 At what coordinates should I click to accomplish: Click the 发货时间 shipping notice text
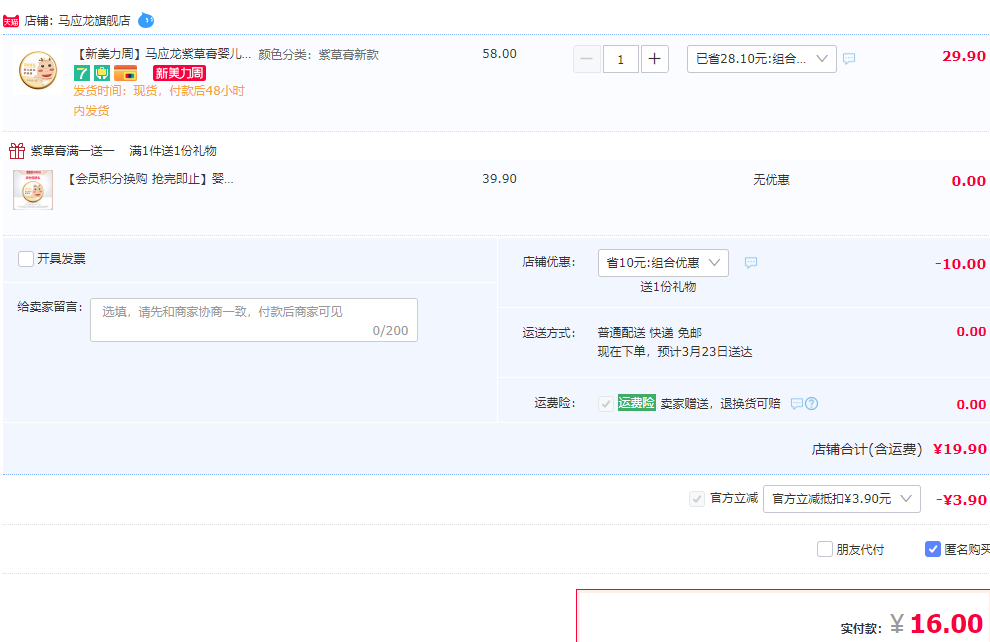click(158, 101)
